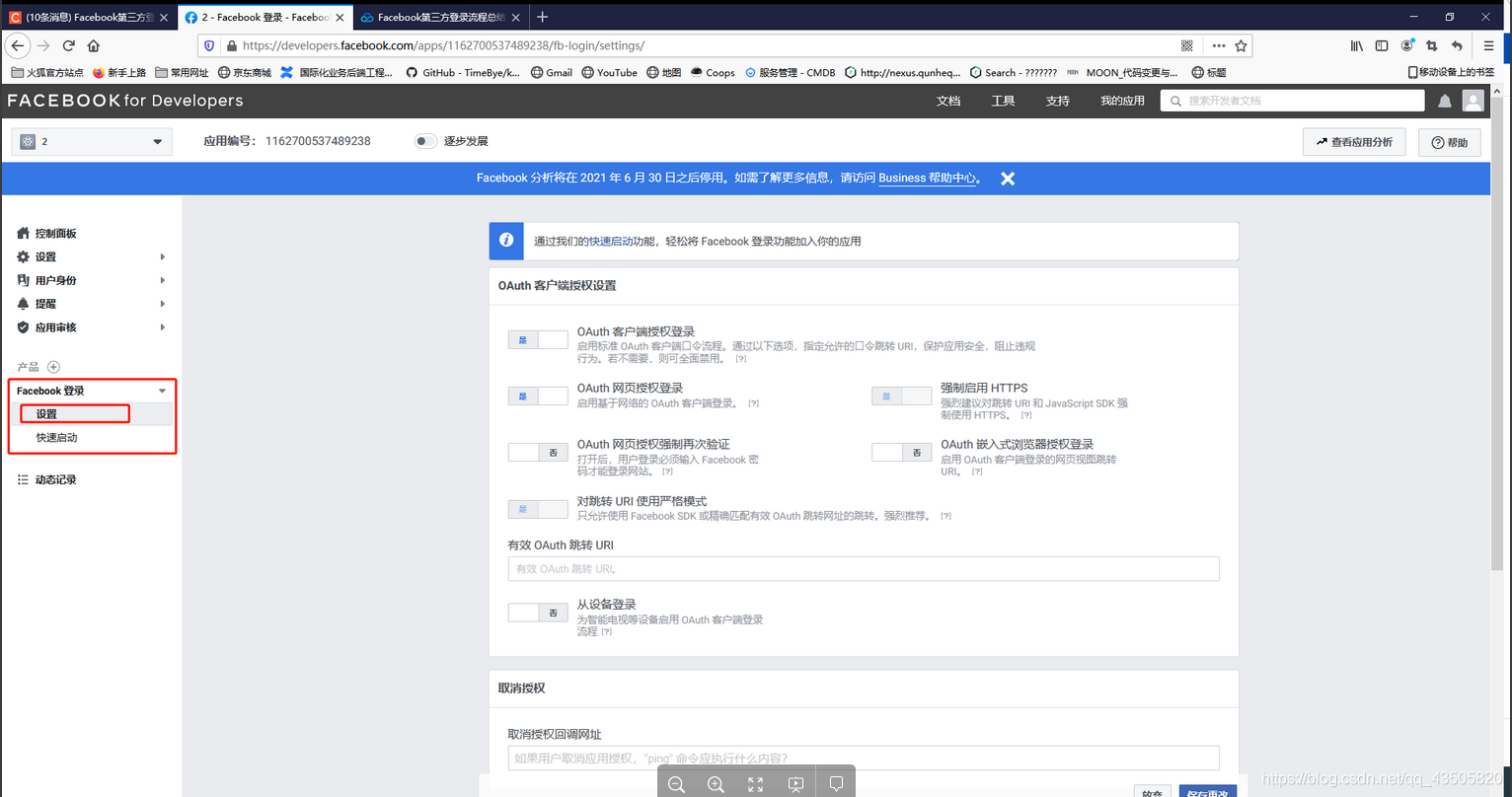Screen dimensions: 1512x797
Task: Dismiss the blue analytics banner
Action: coord(1008,179)
